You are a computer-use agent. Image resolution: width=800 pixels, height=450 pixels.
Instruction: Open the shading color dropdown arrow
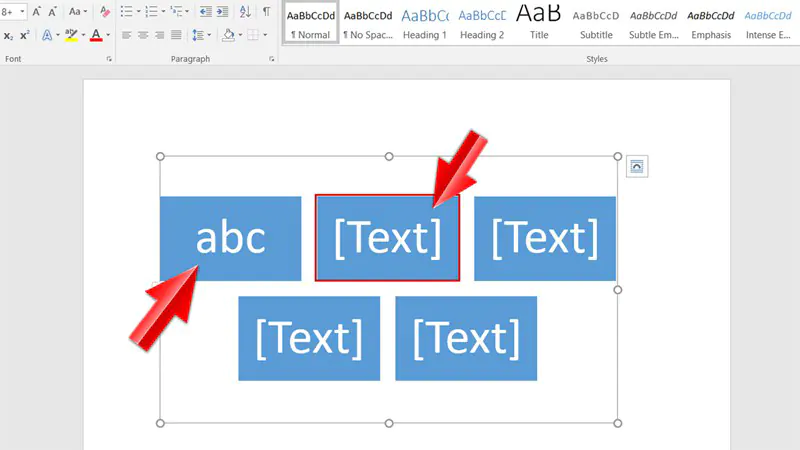point(240,35)
